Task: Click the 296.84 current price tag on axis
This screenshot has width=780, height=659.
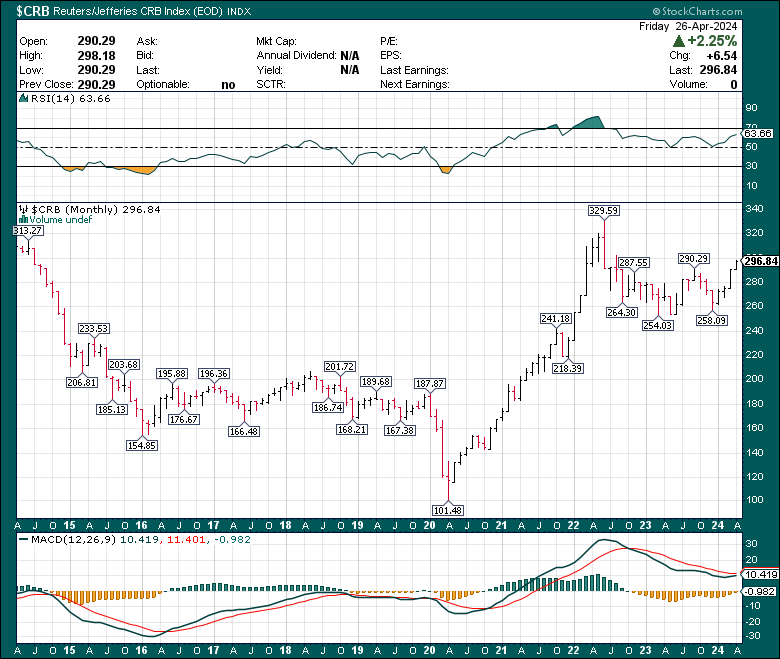Action: (x=761, y=261)
